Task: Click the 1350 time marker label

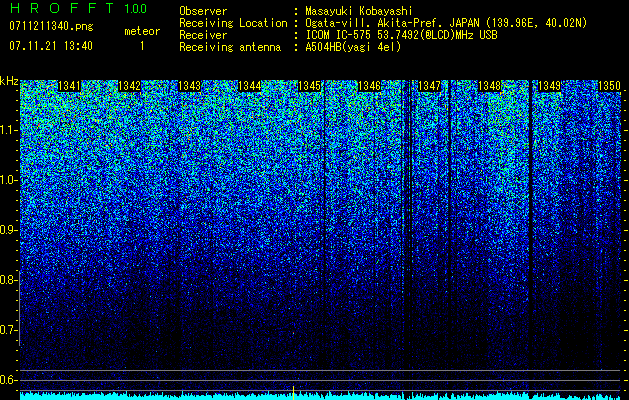Action: 609,86
